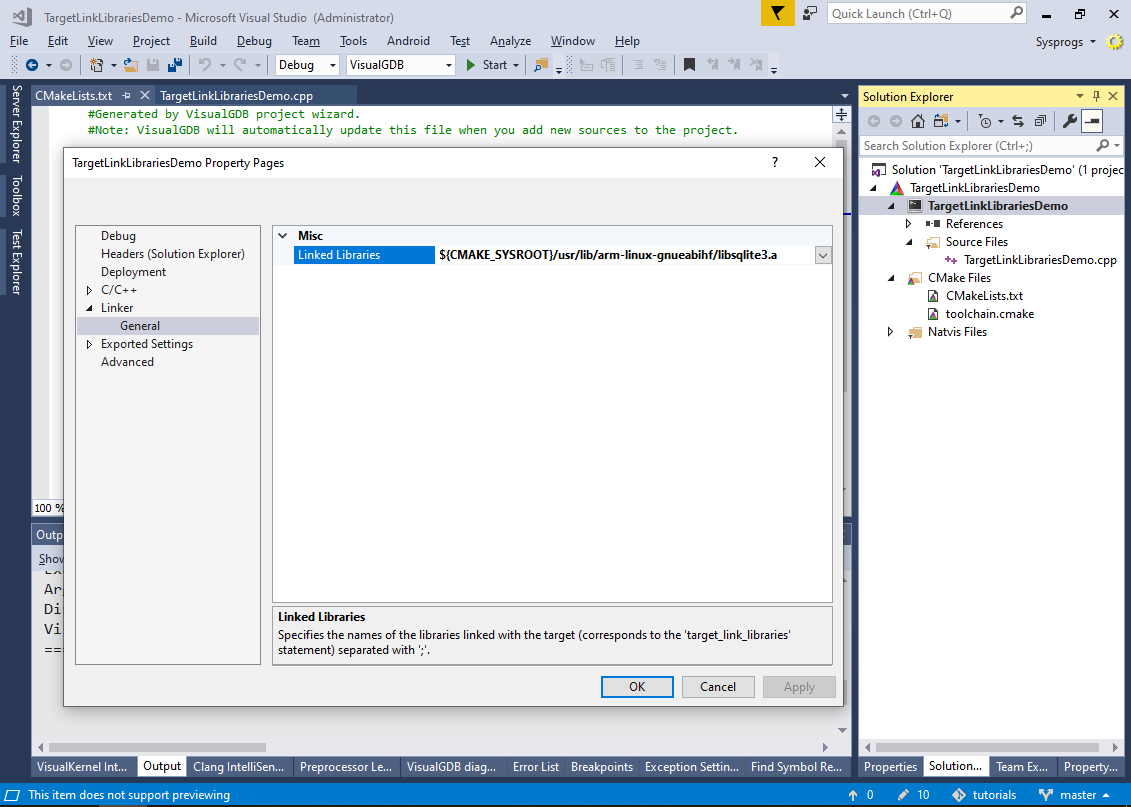The image size is (1131, 807).
Task: Click the master branch icon in status bar
Action: click(1046, 795)
